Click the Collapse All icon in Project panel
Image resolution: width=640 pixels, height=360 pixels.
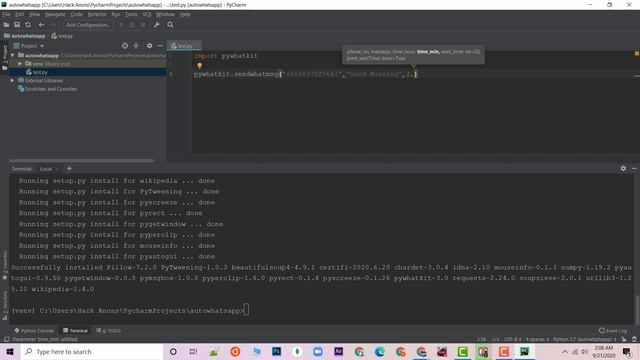pos(136,46)
